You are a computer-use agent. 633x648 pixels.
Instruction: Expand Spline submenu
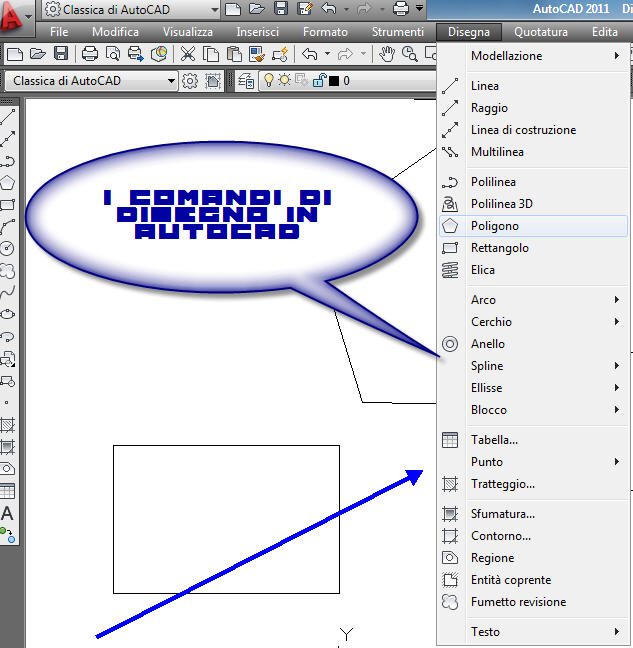tap(534, 366)
